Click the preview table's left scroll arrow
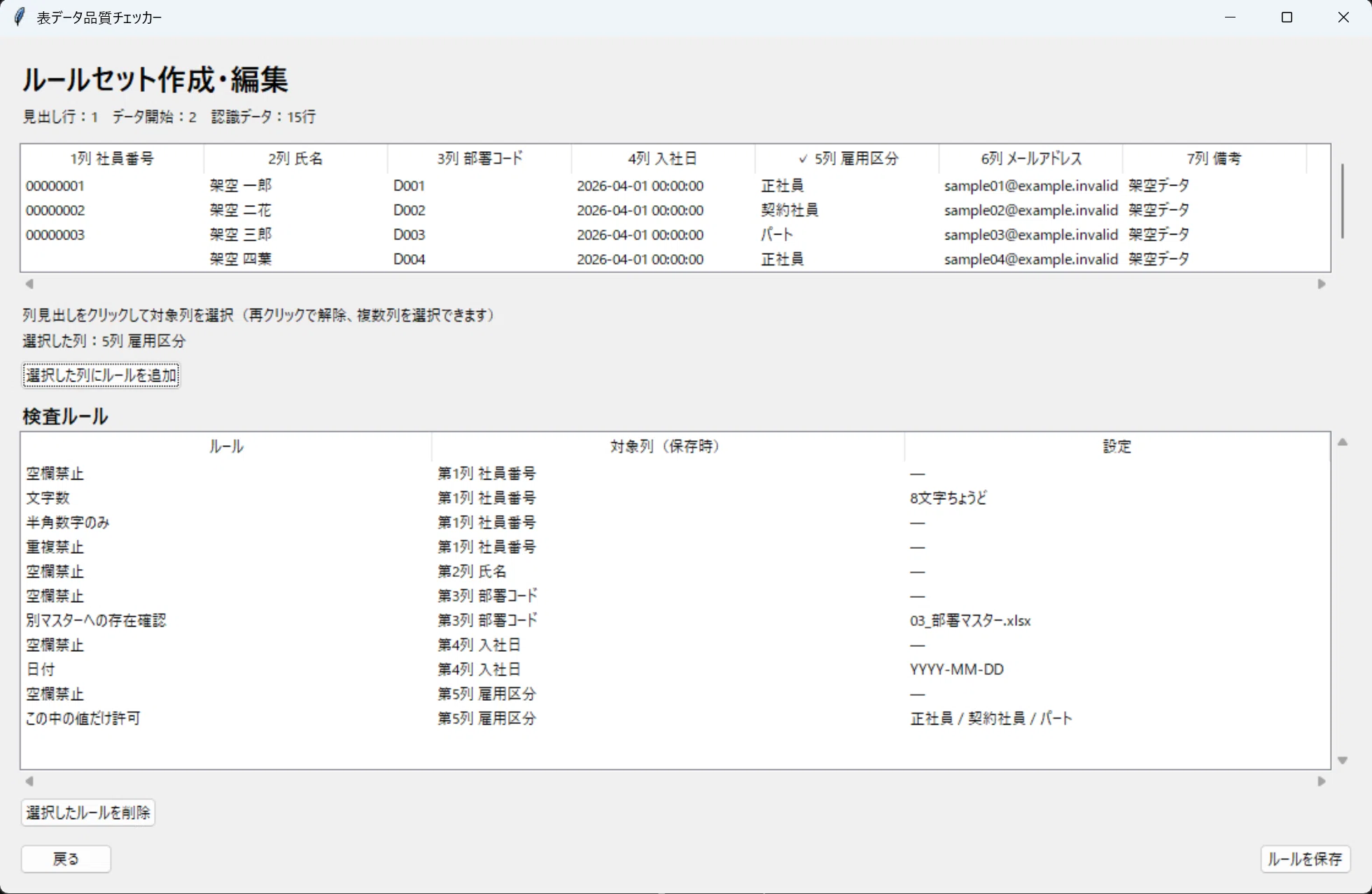This screenshot has width=1372, height=894. pyautogui.click(x=29, y=284)
